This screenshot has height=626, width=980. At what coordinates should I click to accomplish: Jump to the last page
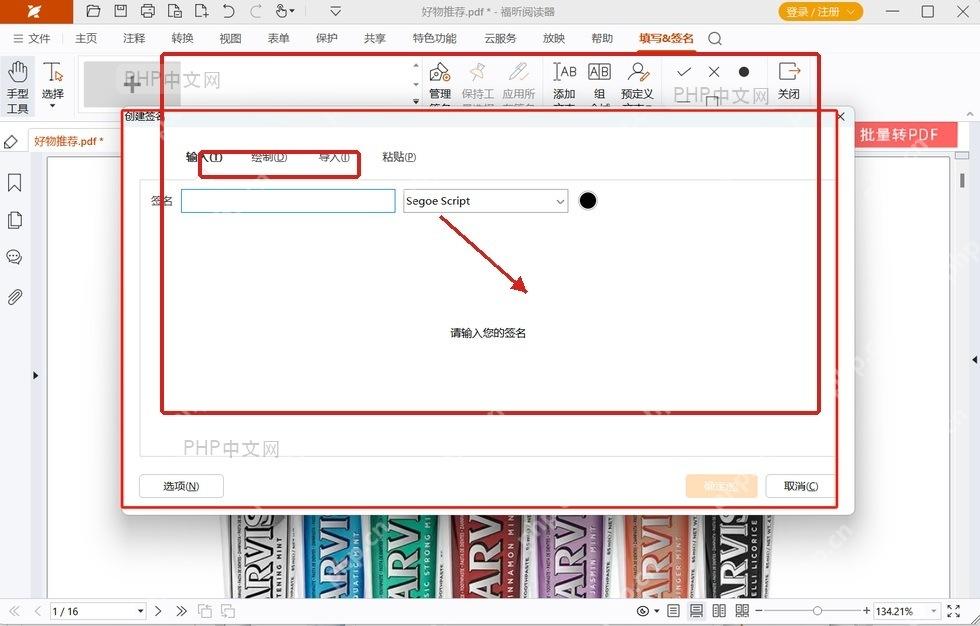pos(181,611)
